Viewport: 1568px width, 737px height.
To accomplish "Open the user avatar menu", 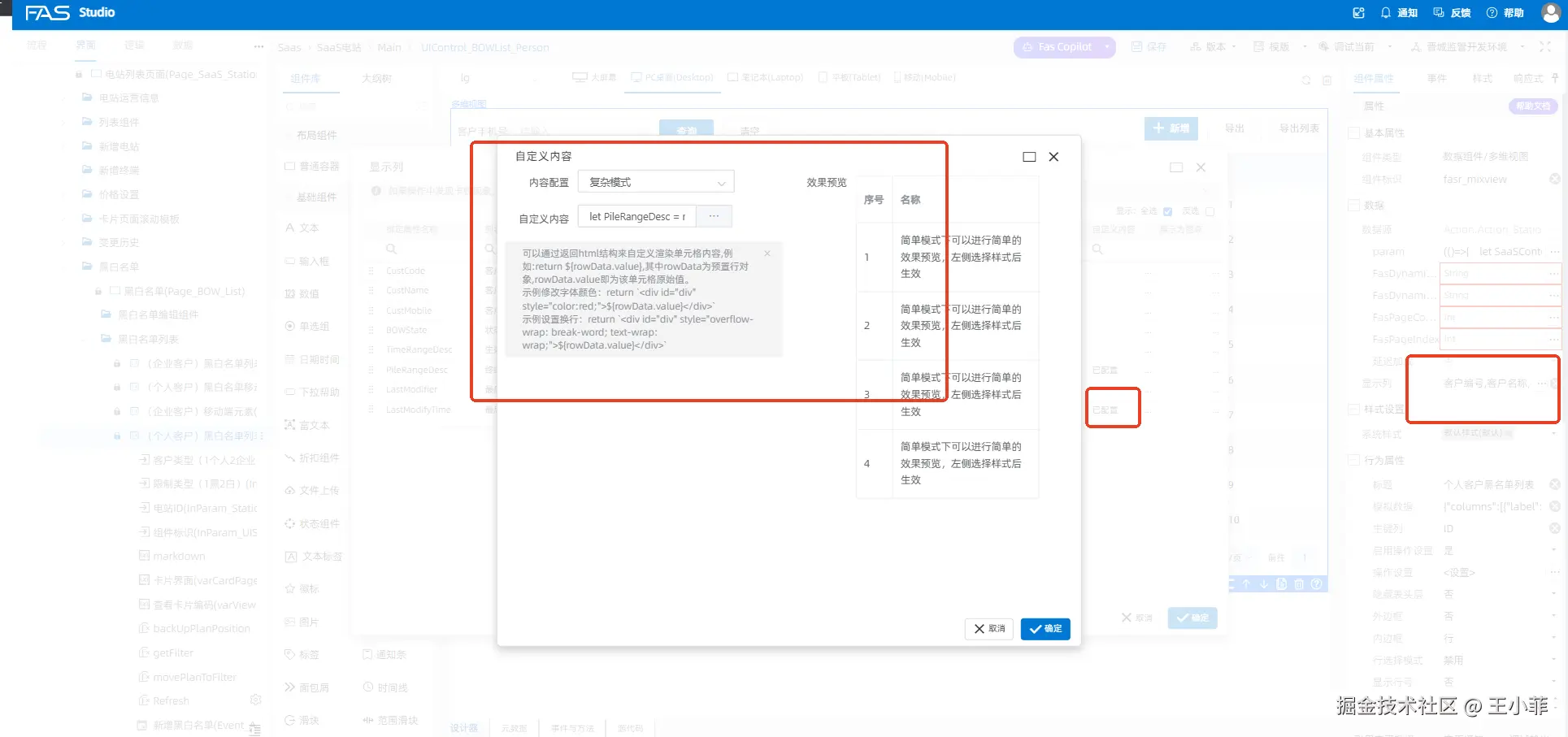I will (x=1551, y=13).
